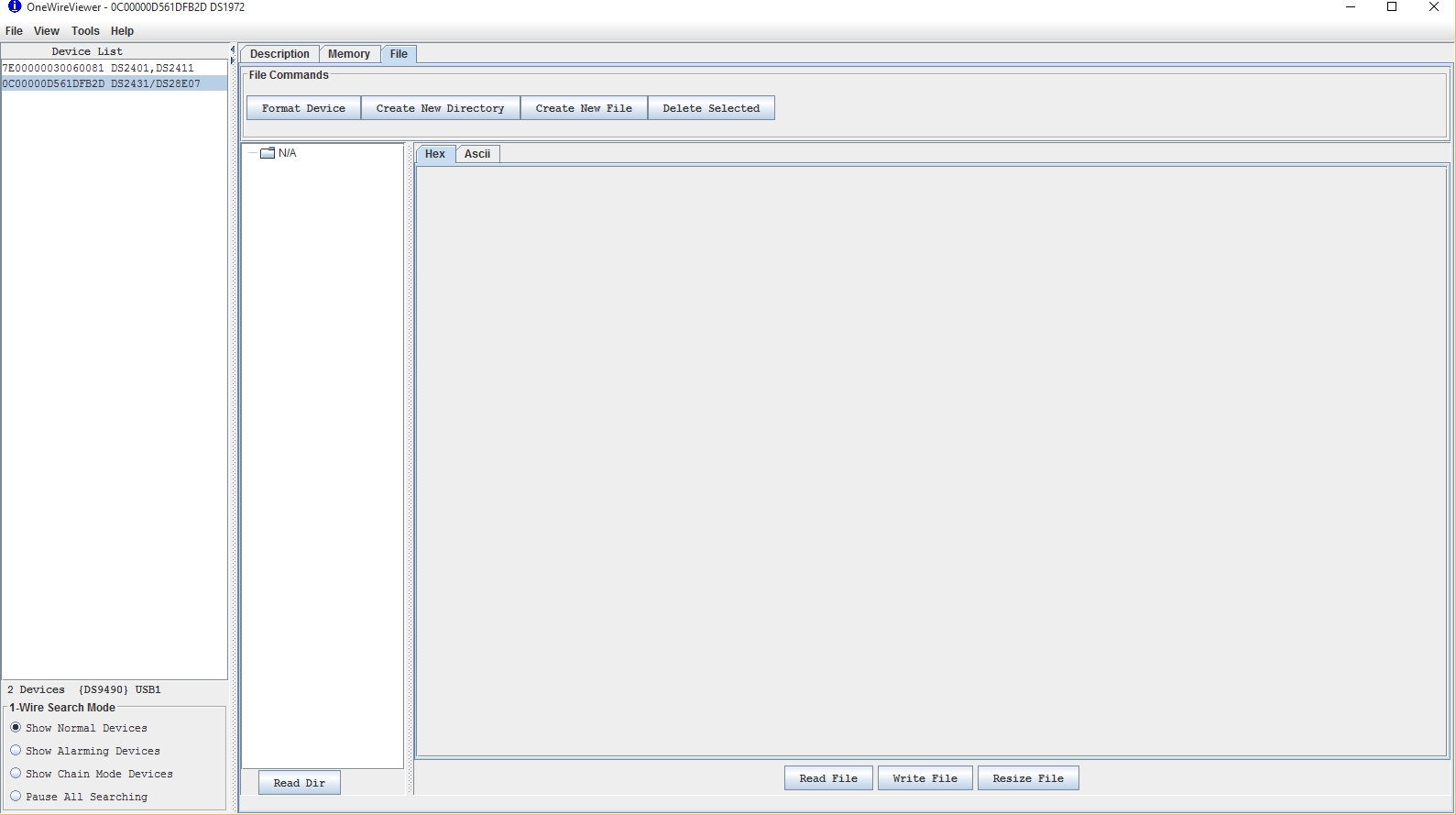Select device 7E00000030060081 DS2401,DS2411
The image size is (1456, 815).
pyautogui.click(x=114, y=68)
